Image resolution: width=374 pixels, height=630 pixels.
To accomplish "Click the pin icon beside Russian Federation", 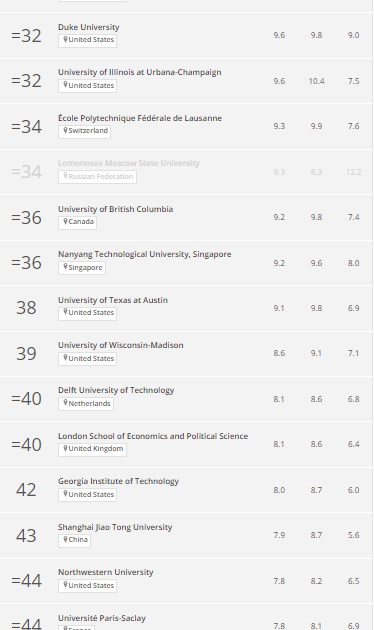I will 65,176.
